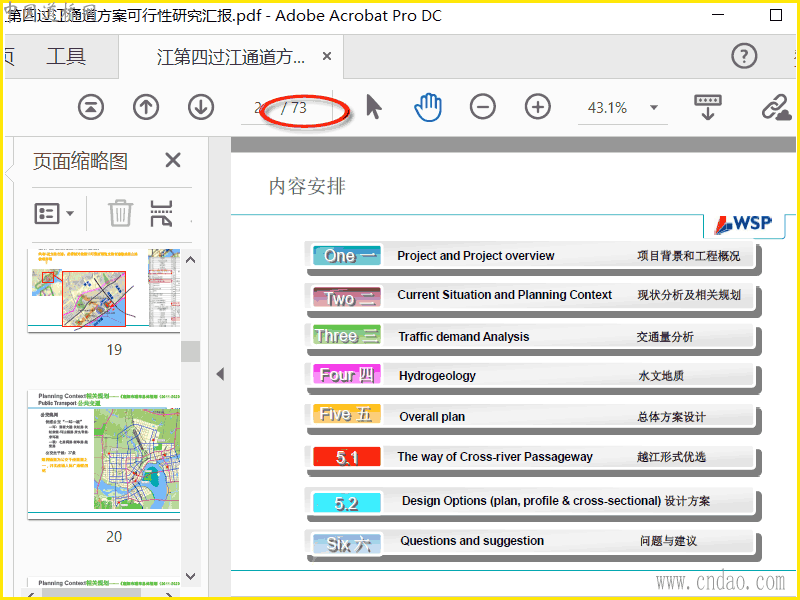Open thumbnail options list icon
Image resolution: width=800 pixels, height=600 pixels.
(54, 213)
